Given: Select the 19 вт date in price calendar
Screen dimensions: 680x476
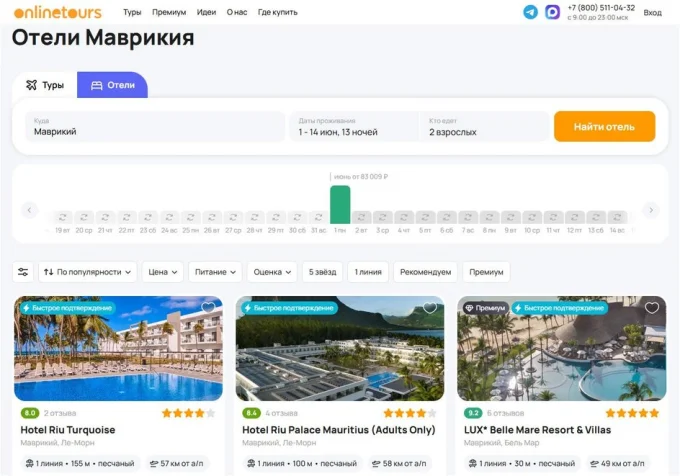Looking at the screenshot, I should tap(62, 221).
